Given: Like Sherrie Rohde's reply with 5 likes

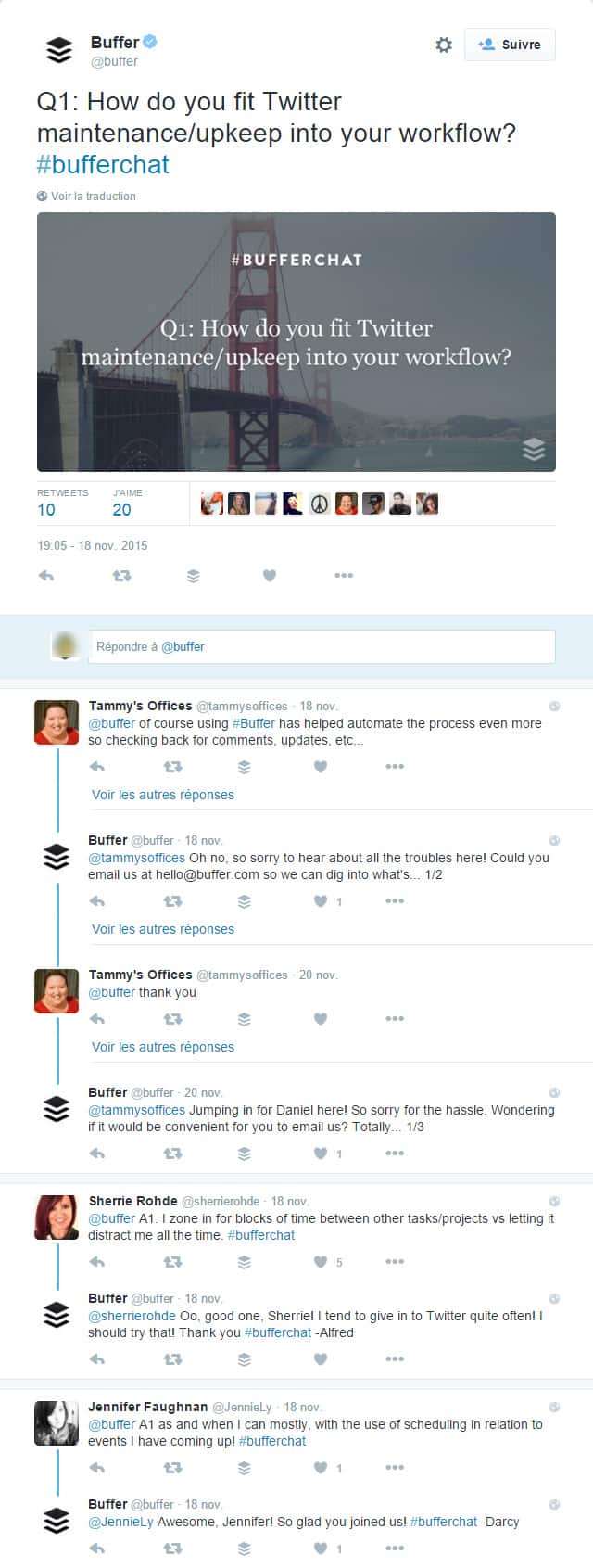Looking at the screenshot, I should click(x=320, y=1262).
